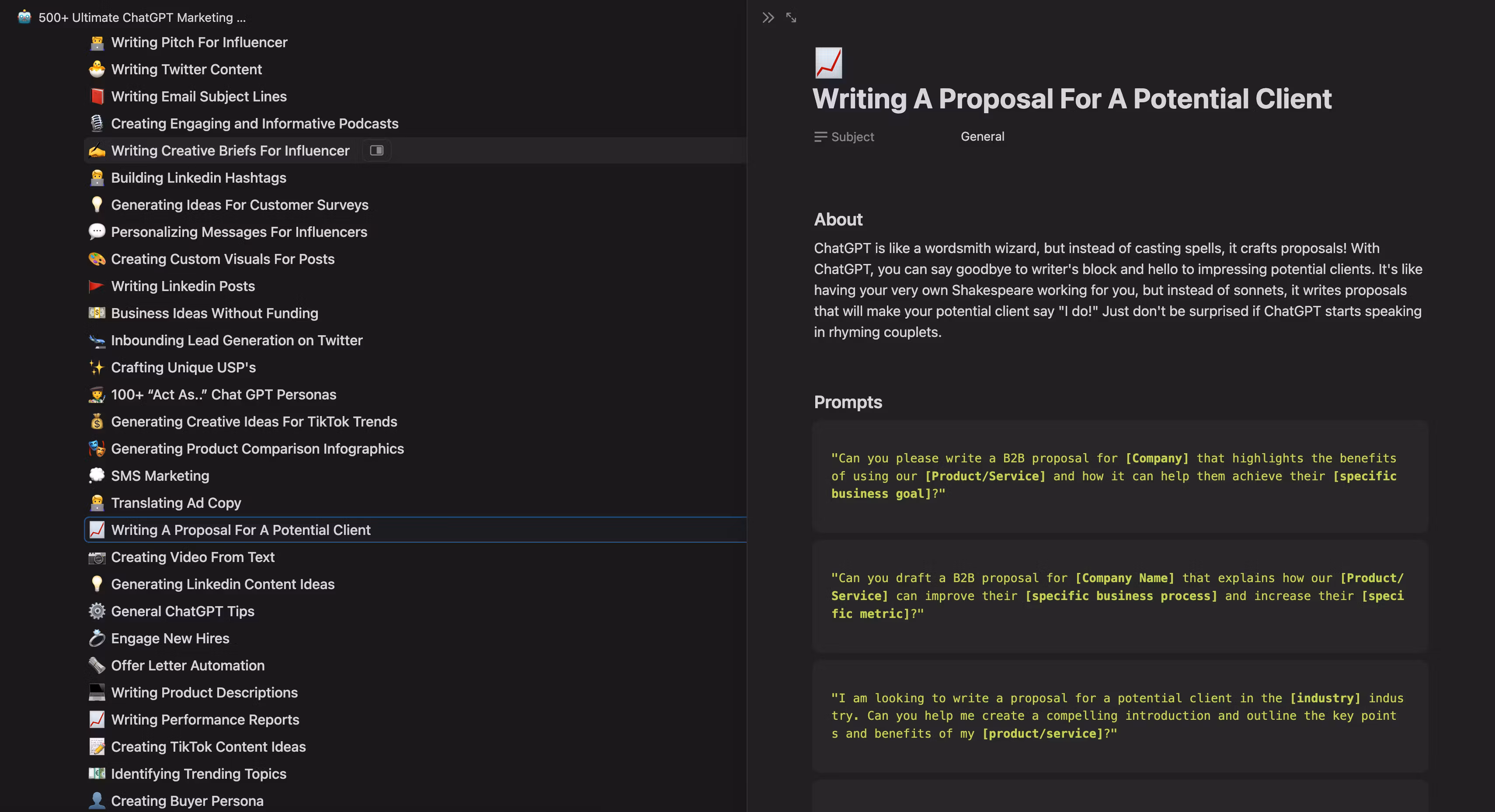Select Writing A Proposal For A Potential Client row
Image resolution: width=1495 pixels, height=812 pixels.
coord(240,530)
